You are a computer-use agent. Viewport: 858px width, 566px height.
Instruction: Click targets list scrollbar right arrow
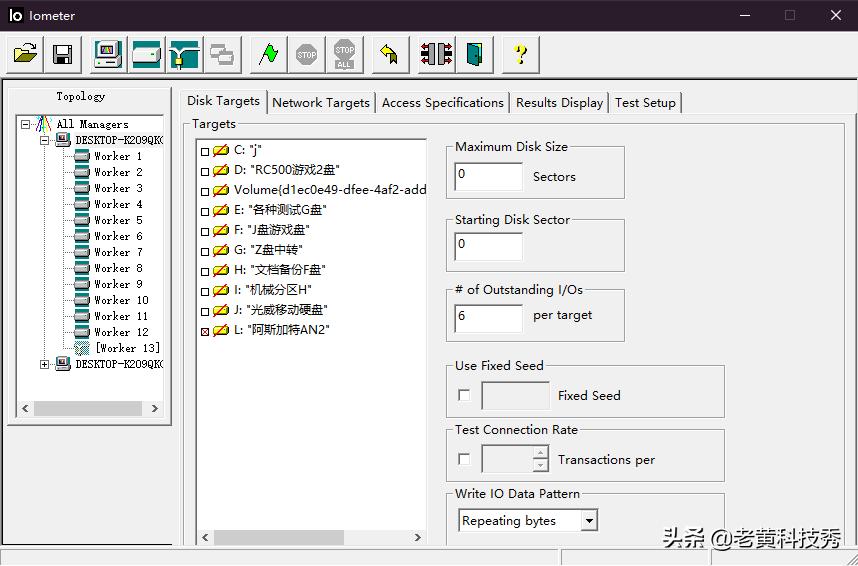(418, 538)
